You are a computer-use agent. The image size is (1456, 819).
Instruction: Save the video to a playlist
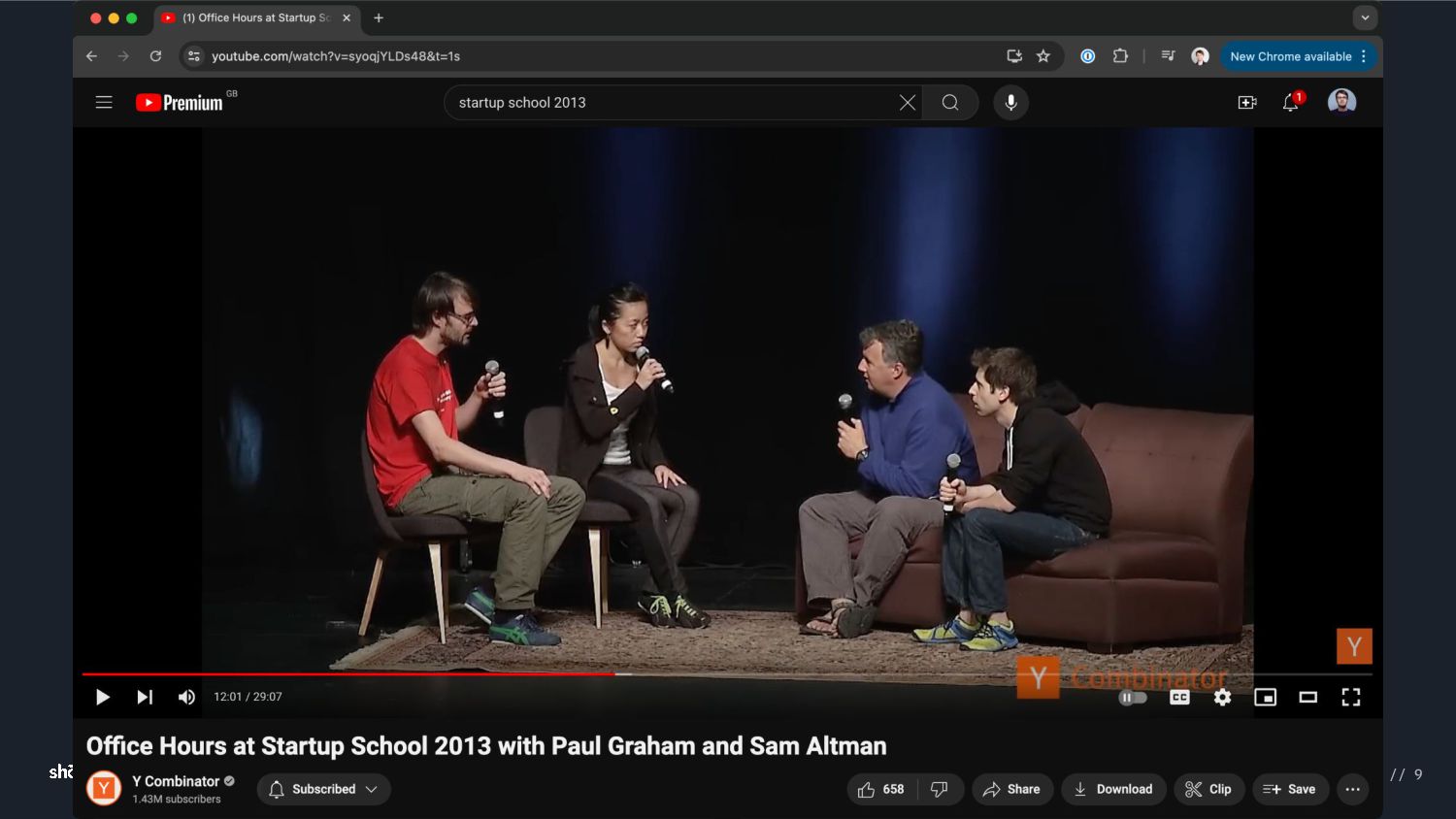[x=1290, y=789]
